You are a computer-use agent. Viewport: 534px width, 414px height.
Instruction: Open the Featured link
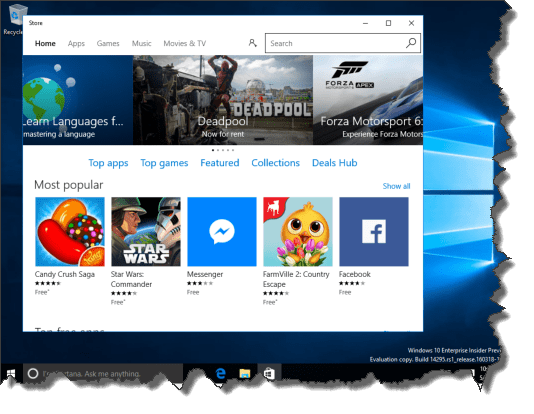pos(220,163)
